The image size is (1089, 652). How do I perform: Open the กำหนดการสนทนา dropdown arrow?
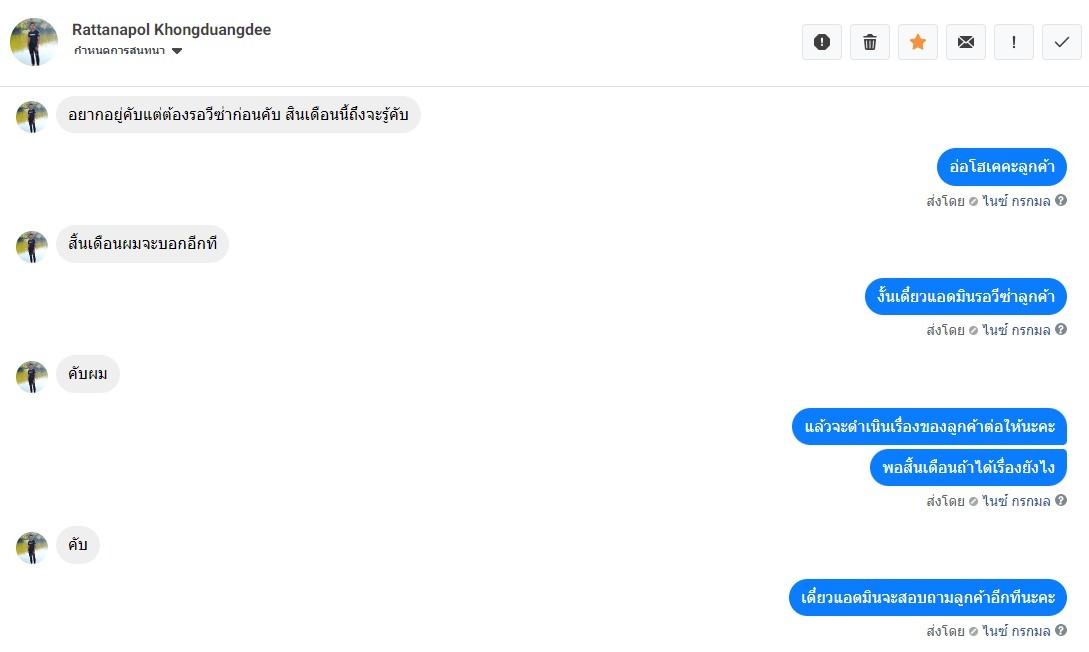pyautogui.click(x=177, y=51)
